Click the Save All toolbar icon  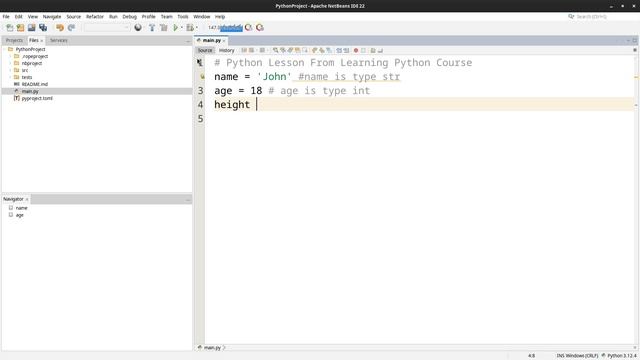(43, 28)
